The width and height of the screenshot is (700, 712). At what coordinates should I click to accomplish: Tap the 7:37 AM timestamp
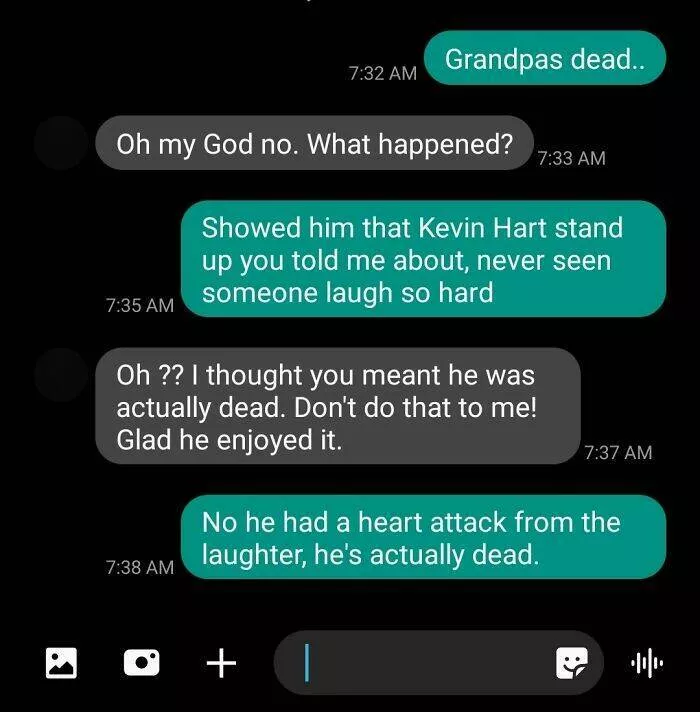(x=618, y=452)
